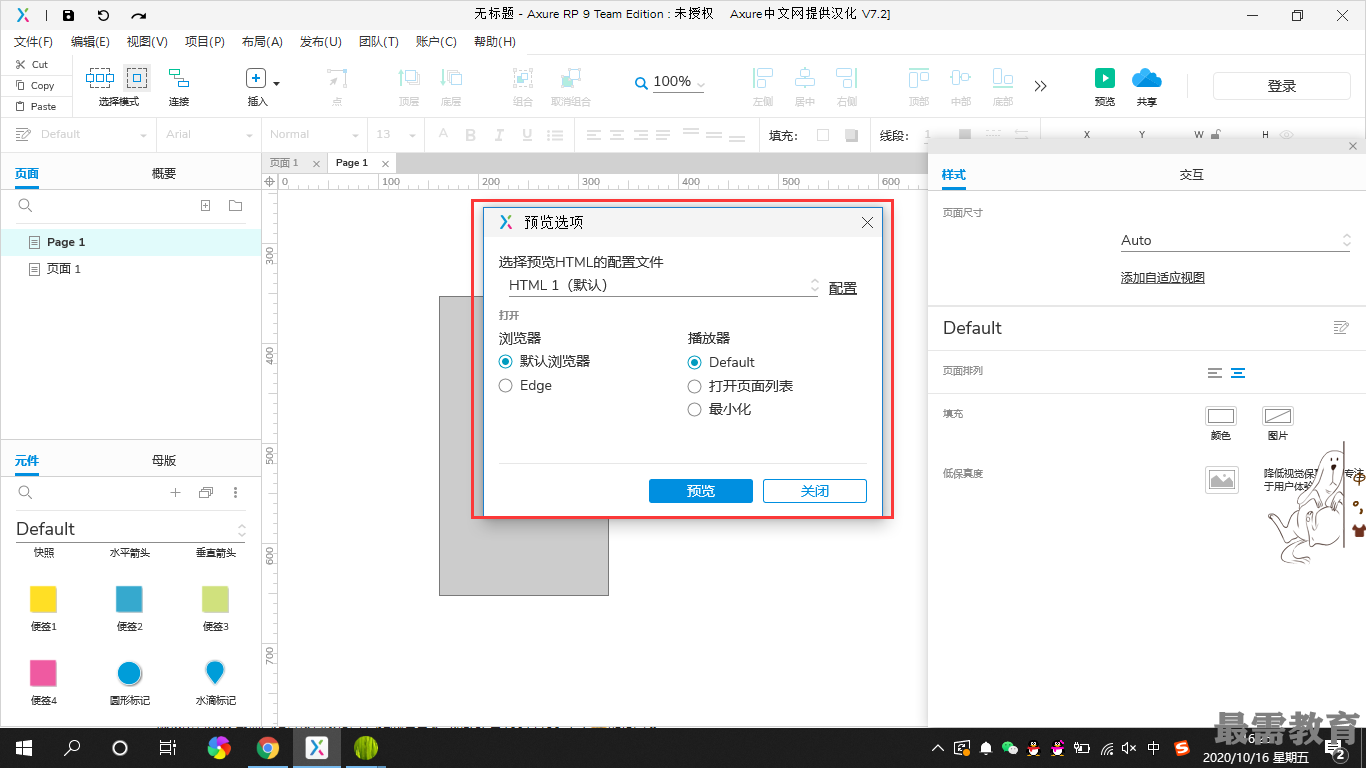Viewport: 1366px width, 768px height.
Task: Expand the 插入 dropdown arrow
Action: pyautogui.click(x=277, y=84)
